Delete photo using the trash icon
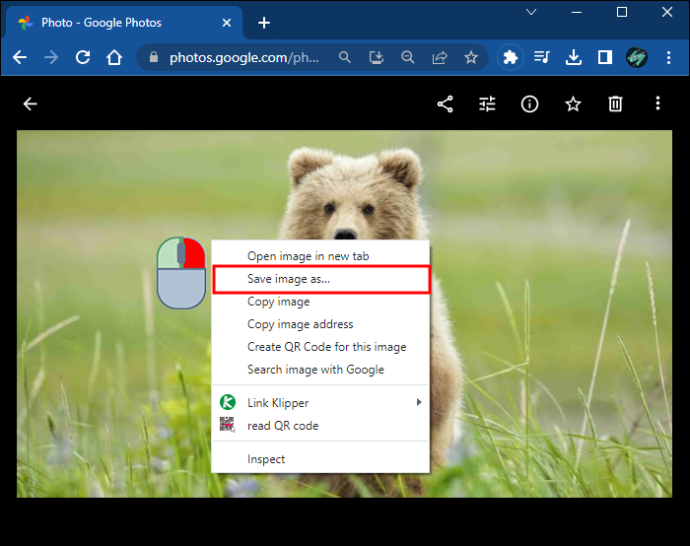690x546 pixels. point(615,104)
